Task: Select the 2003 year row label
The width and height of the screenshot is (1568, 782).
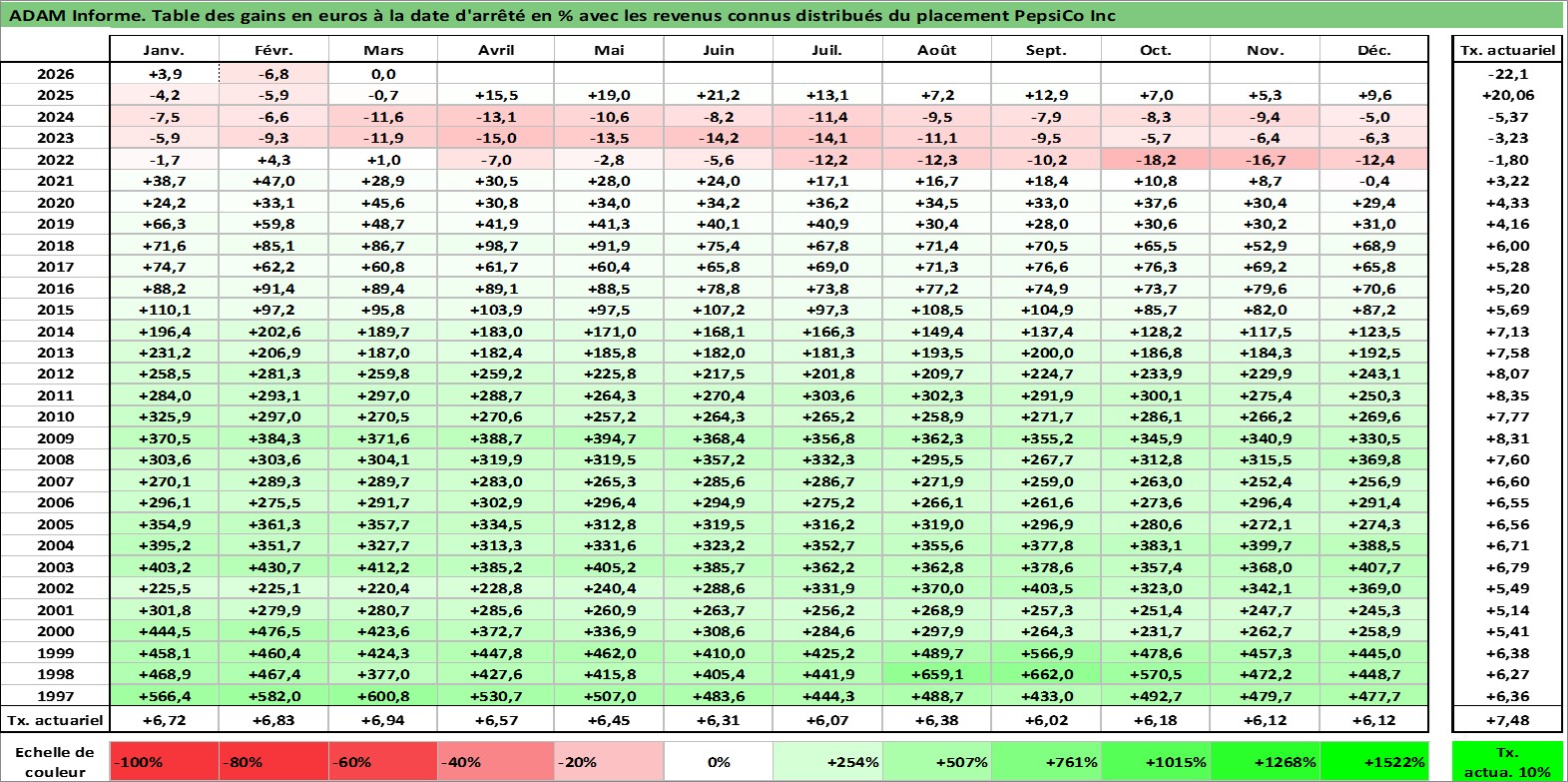Action: pos(55,567)
